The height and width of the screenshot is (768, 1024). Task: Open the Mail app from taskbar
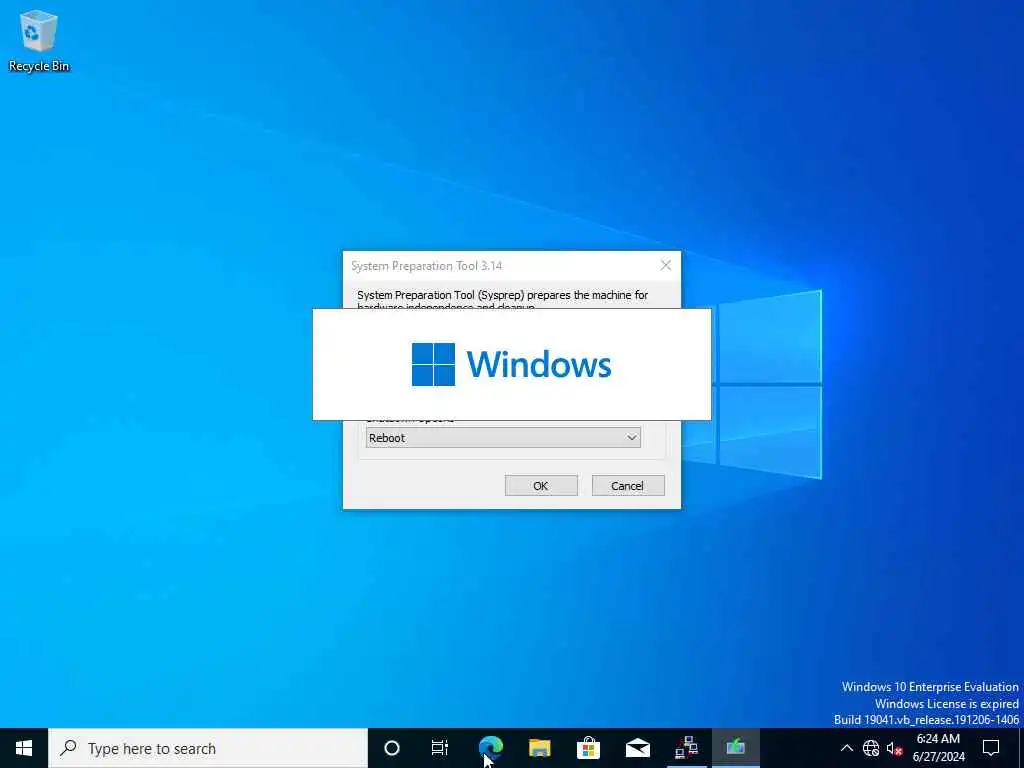637,748
